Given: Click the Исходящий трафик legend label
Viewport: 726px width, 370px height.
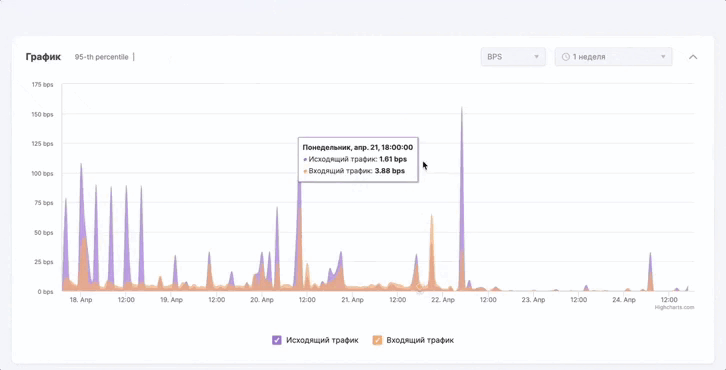Looking at the screenshot, I should click(322, 340).
